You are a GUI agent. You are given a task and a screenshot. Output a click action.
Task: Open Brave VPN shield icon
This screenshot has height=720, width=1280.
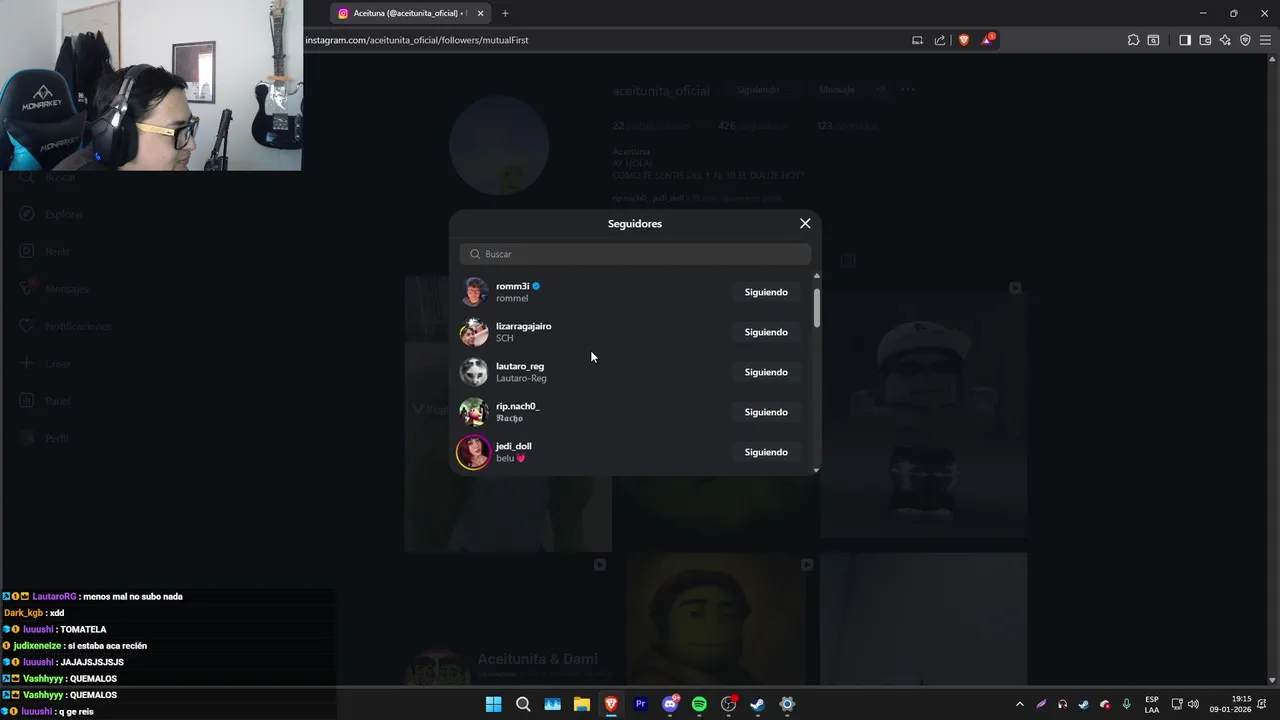(x=1245, y=40)
